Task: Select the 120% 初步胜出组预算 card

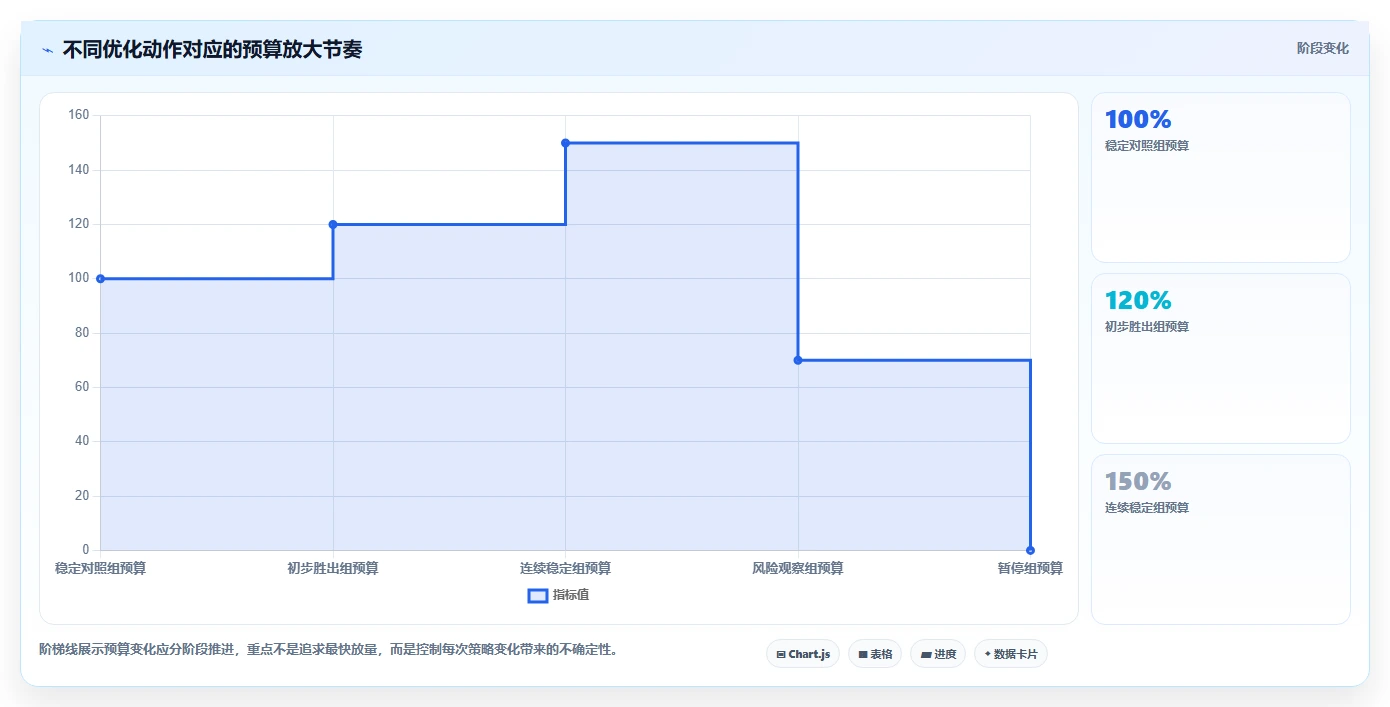Action: click(1221, 358)
